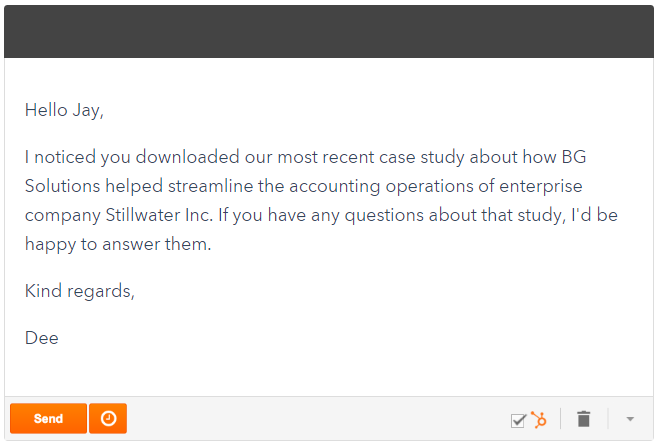Click the orange Send button
The width and height of the screenshot is (657, 448).
[48, 419]
